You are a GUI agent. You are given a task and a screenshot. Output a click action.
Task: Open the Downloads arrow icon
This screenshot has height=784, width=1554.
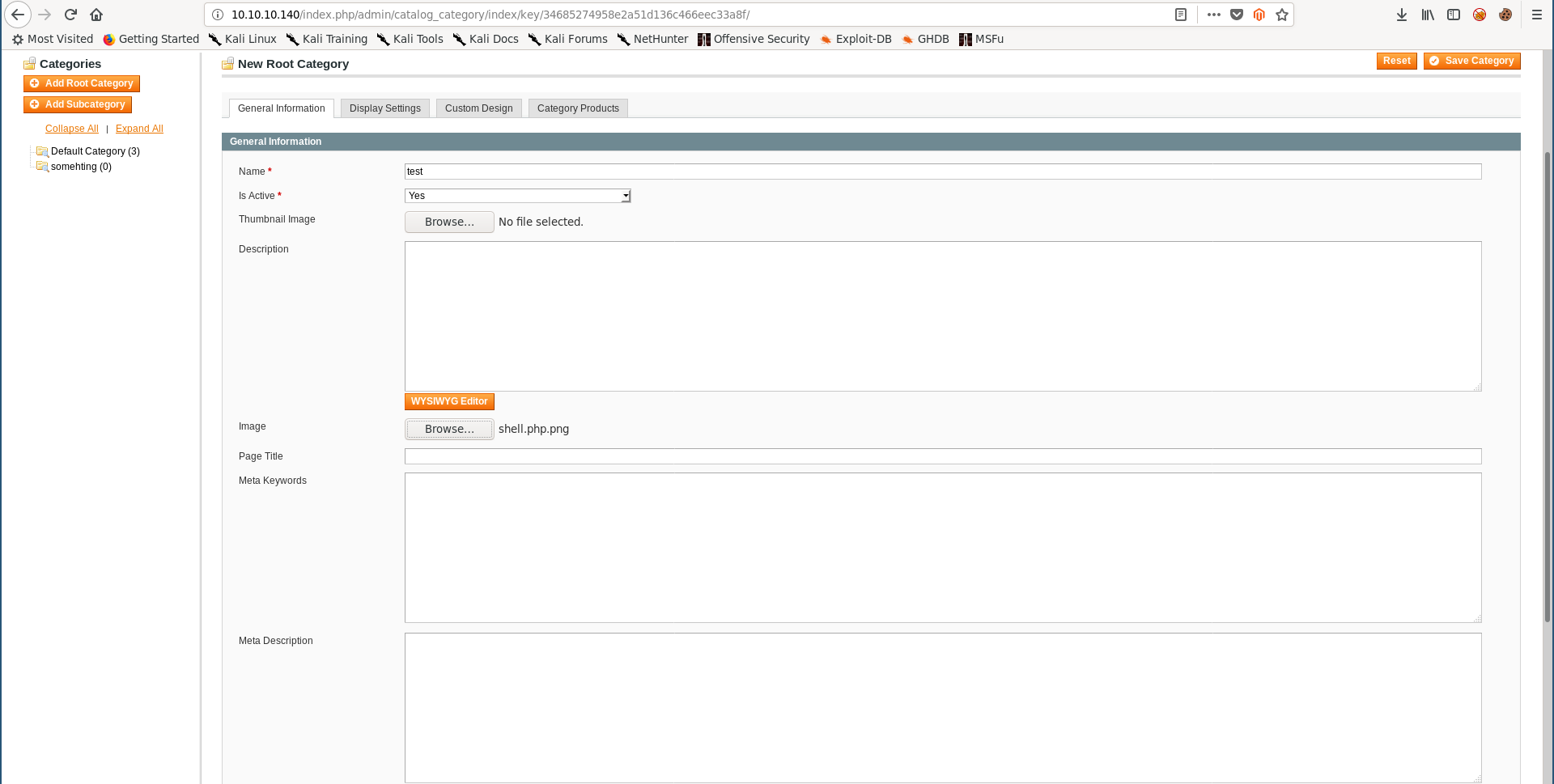point(1402,15)
